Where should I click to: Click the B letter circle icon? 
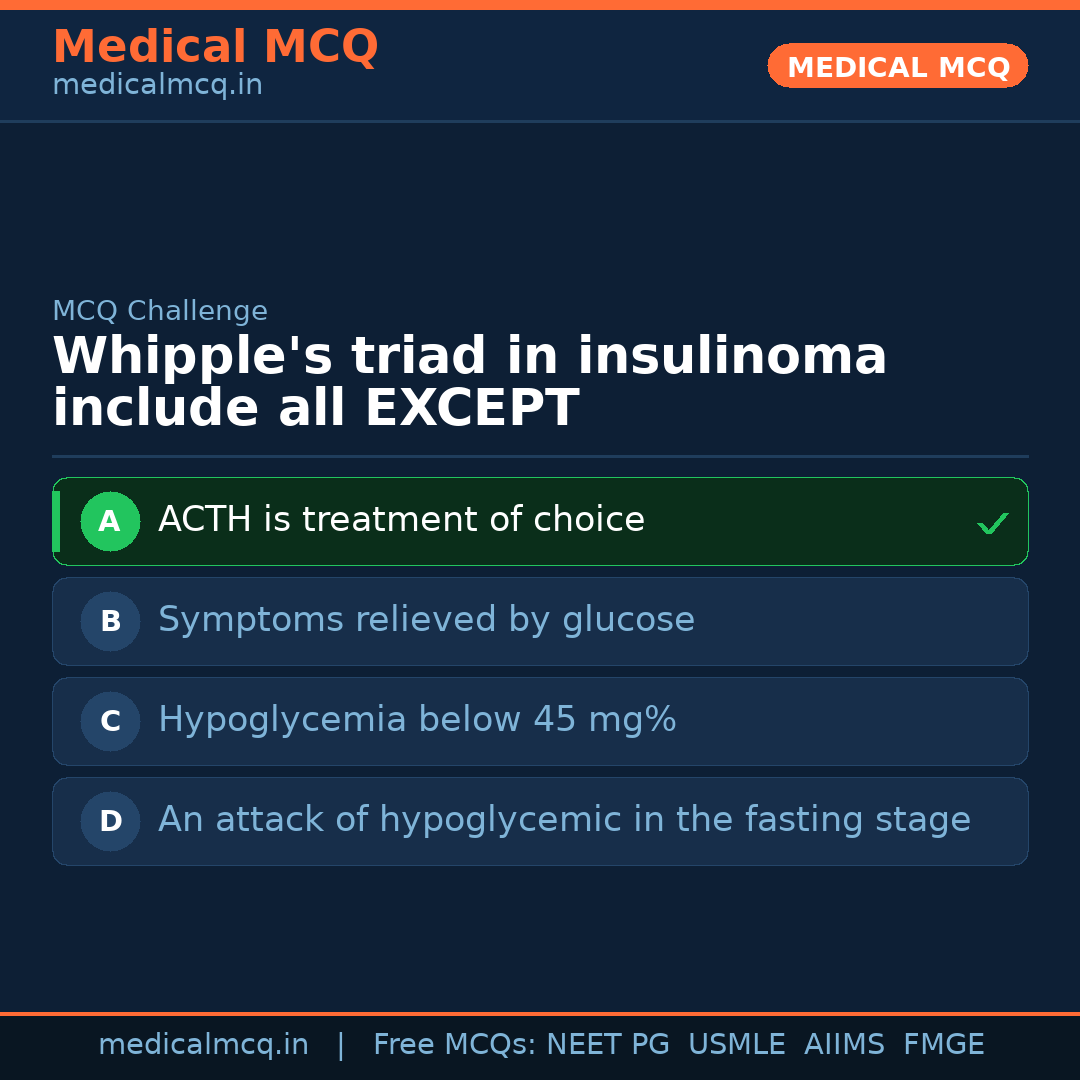click(110, 621)
